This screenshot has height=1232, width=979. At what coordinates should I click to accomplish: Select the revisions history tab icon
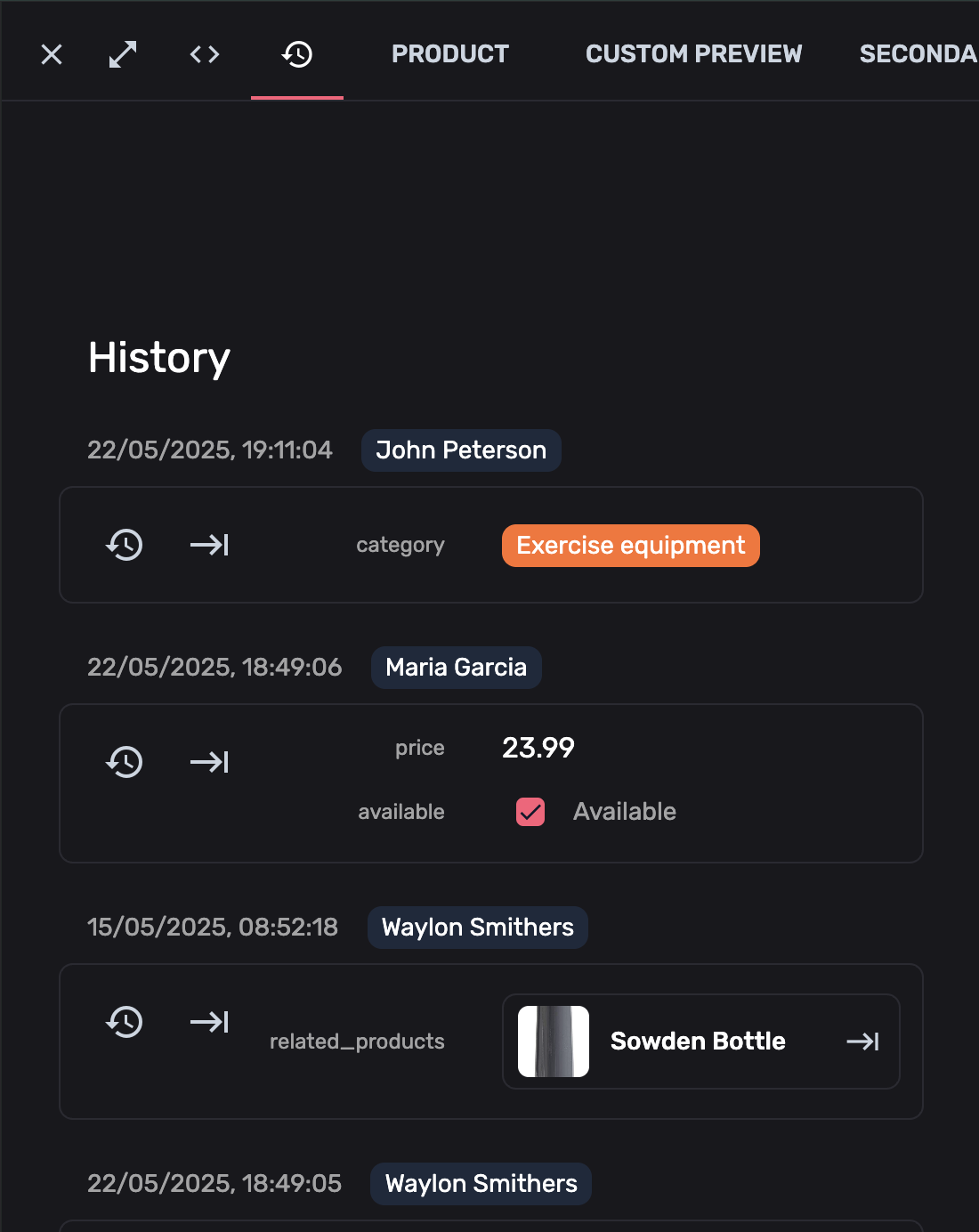click(x=297, y=54)
